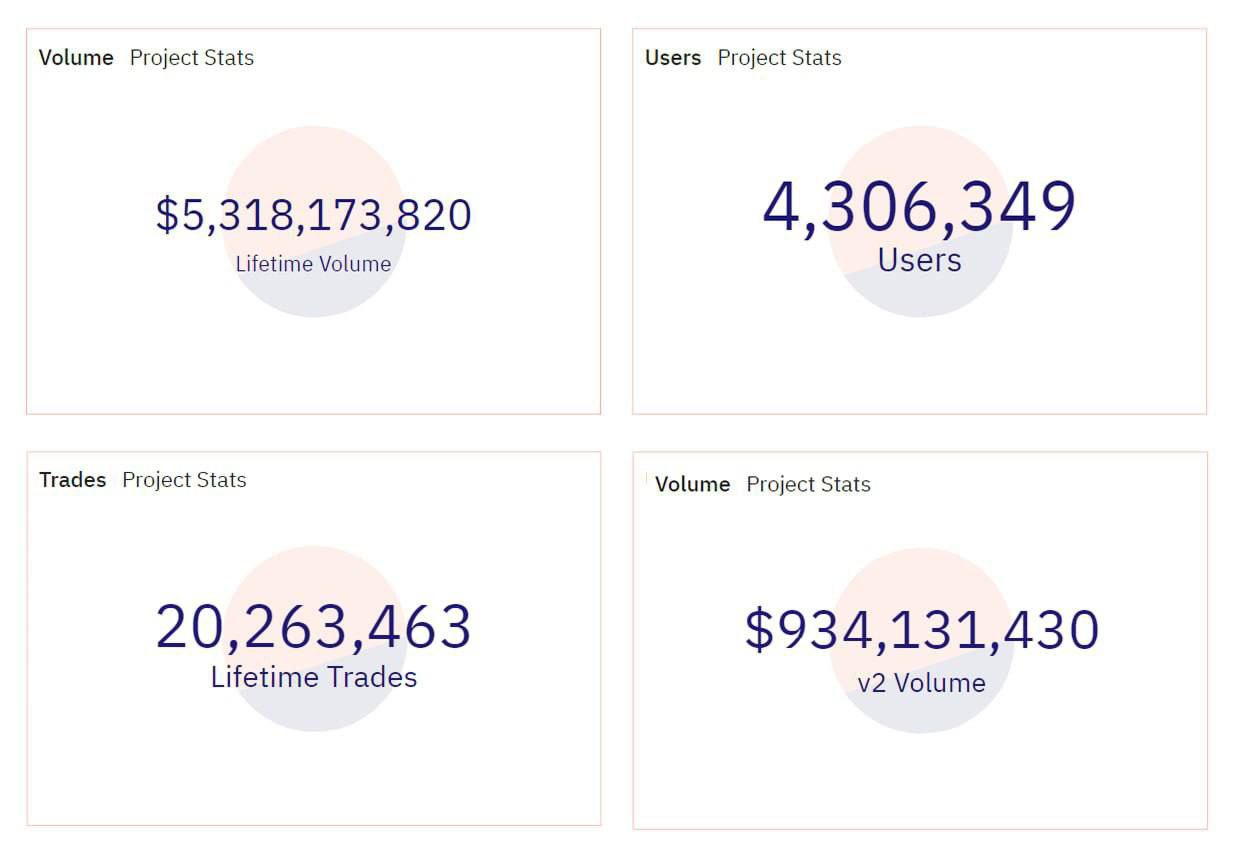
Task: Select the 20,263,463 counter value
Action: coord(313,627)
